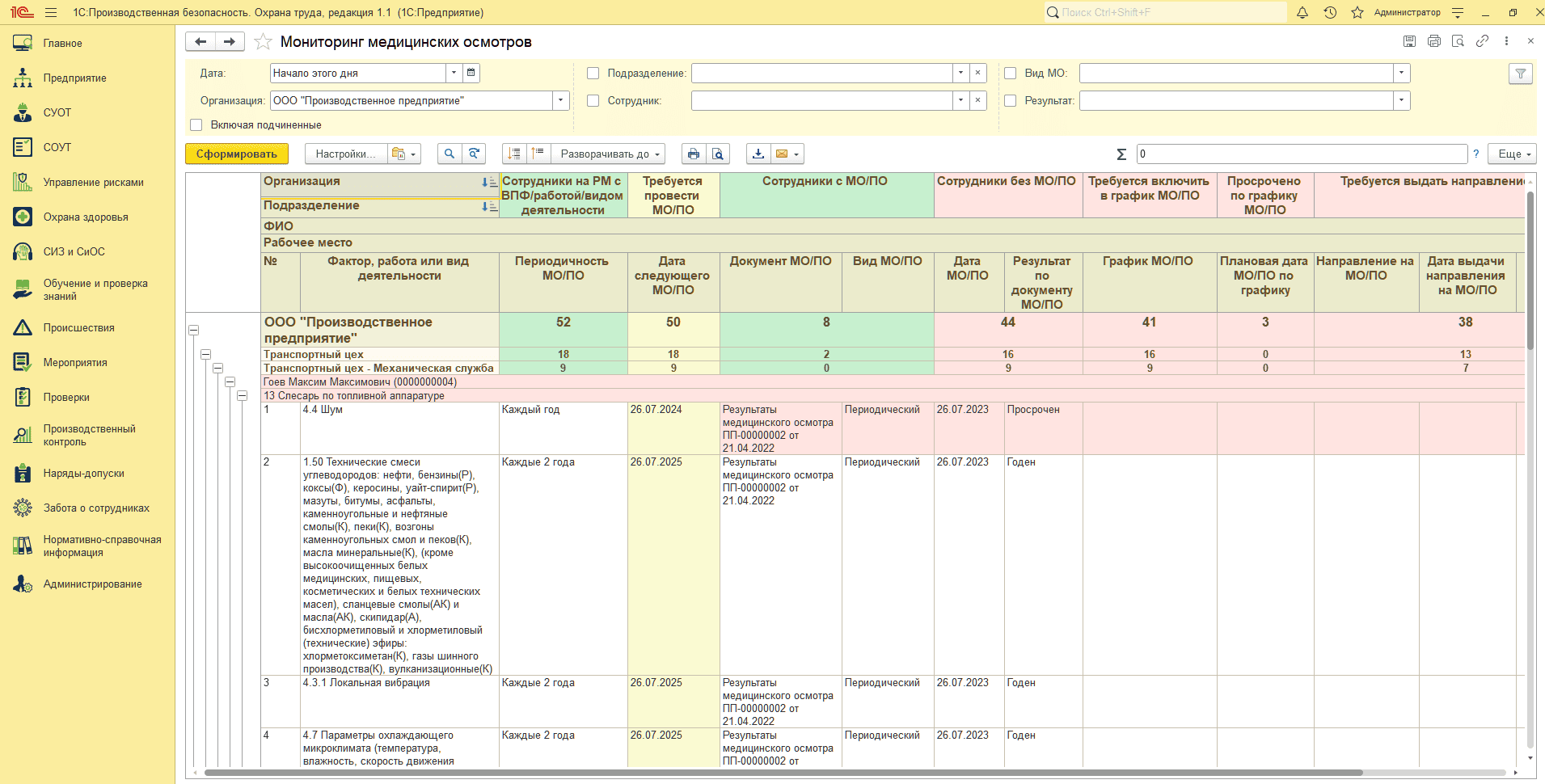
Task: Select the Просрочен result cell
Action: (1043, 428)
